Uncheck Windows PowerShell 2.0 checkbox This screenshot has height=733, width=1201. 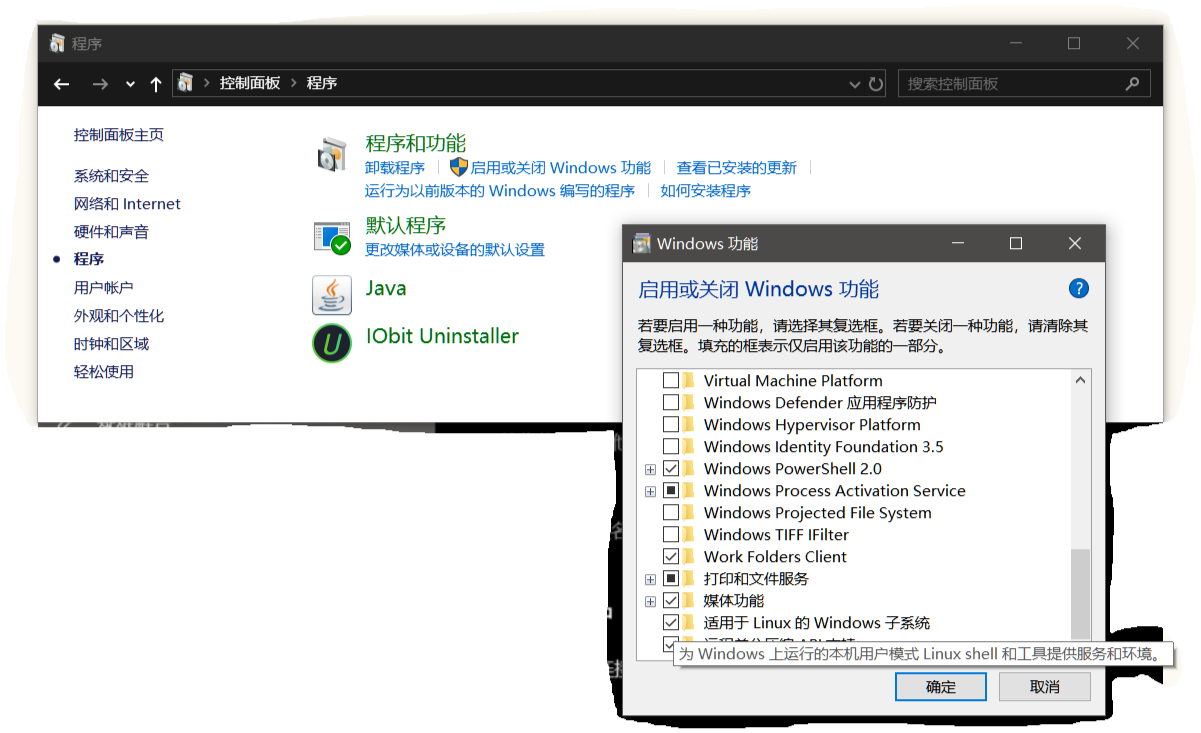[x=671, y=469]
